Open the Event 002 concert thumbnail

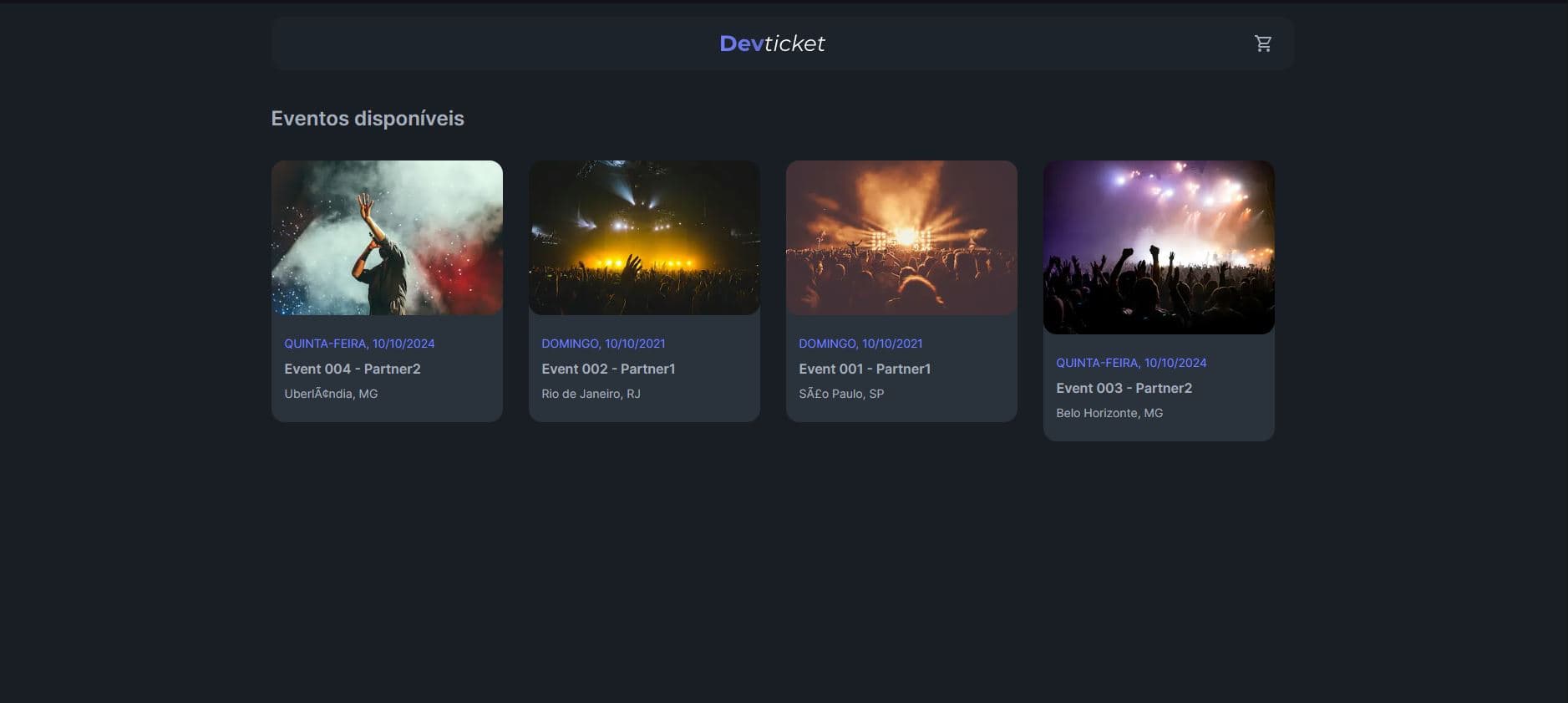[644, 237]
